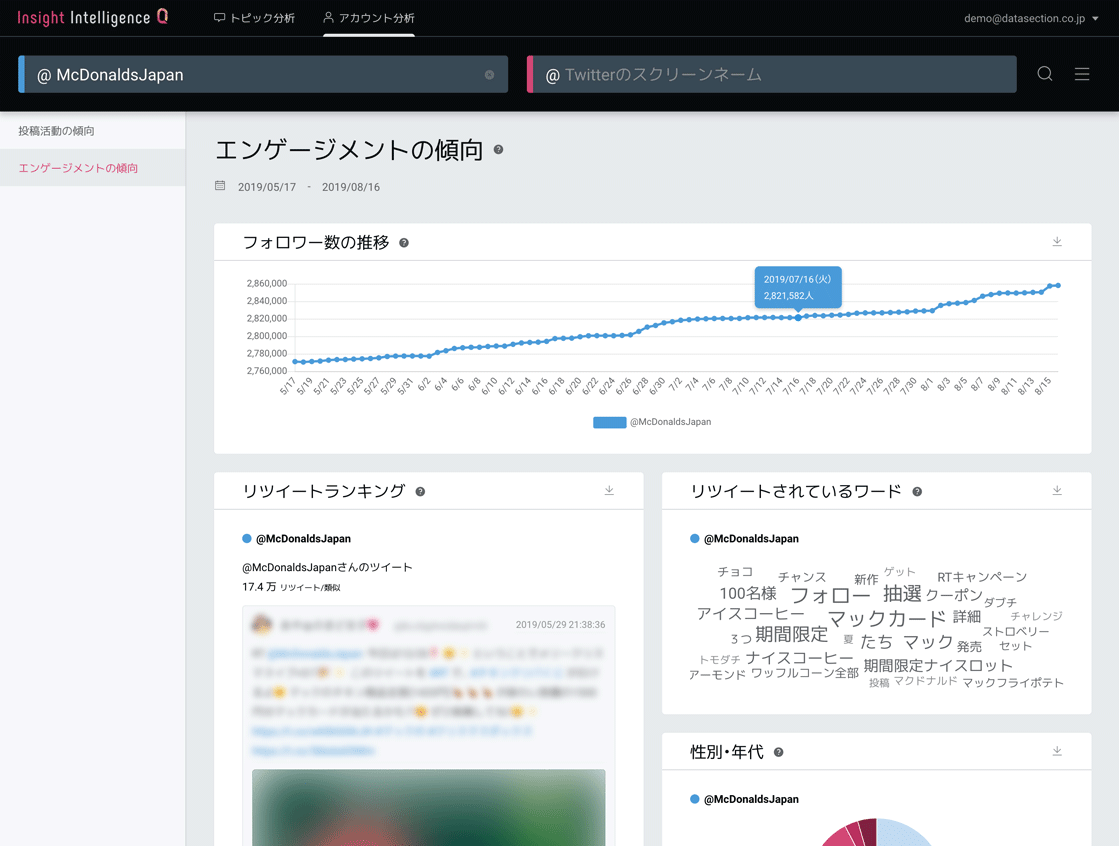Click the word 抽選 in cloud
Screen dimensions: 1120x846
[x=902, y=594]
